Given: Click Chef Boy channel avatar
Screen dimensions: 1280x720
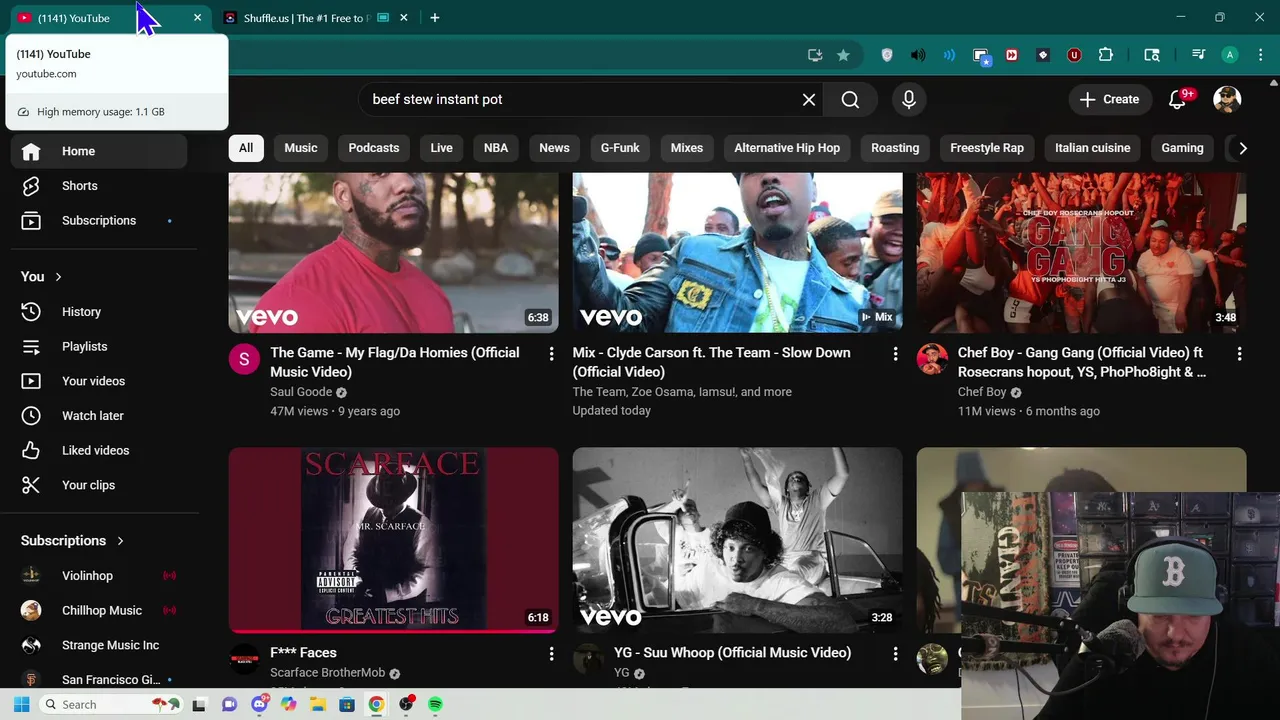Looking at the screenshot, I should click(932, 359).
